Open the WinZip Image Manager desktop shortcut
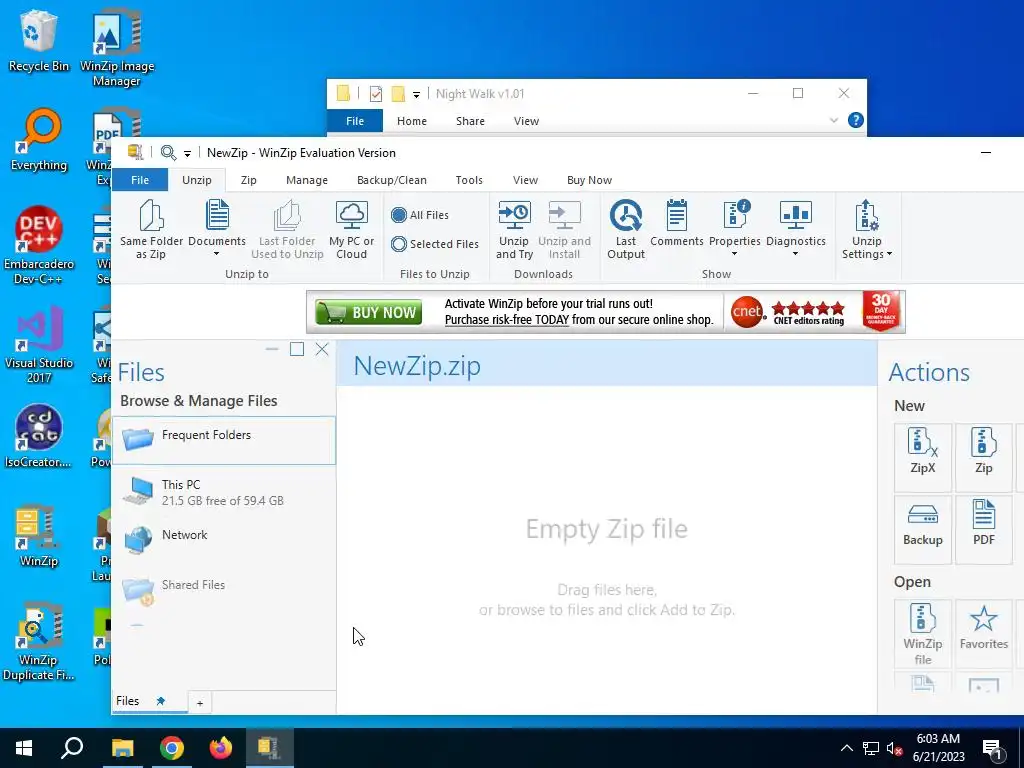Image resolution: width=1024 pixels, height=768 pixels. click(x=117, y=48)
